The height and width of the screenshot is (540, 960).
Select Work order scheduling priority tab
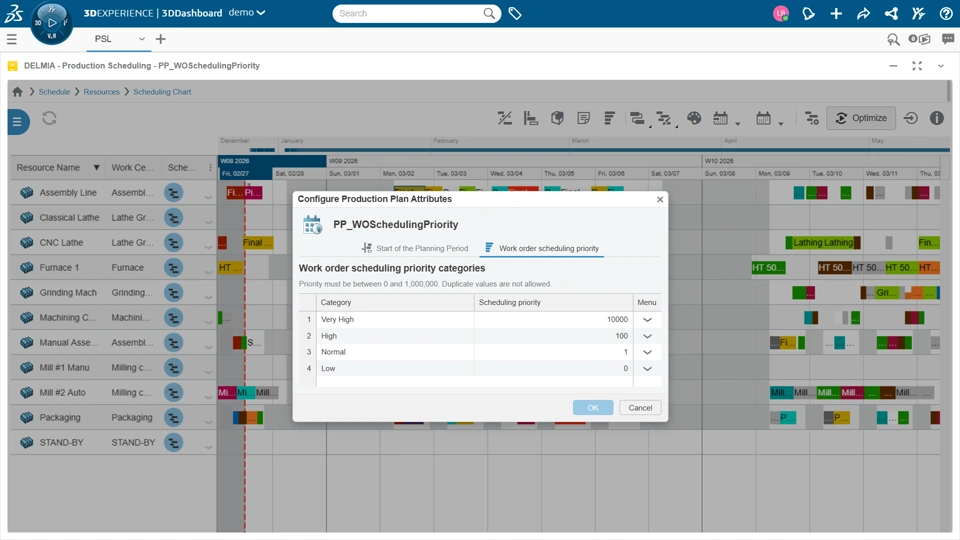[542, 248]
